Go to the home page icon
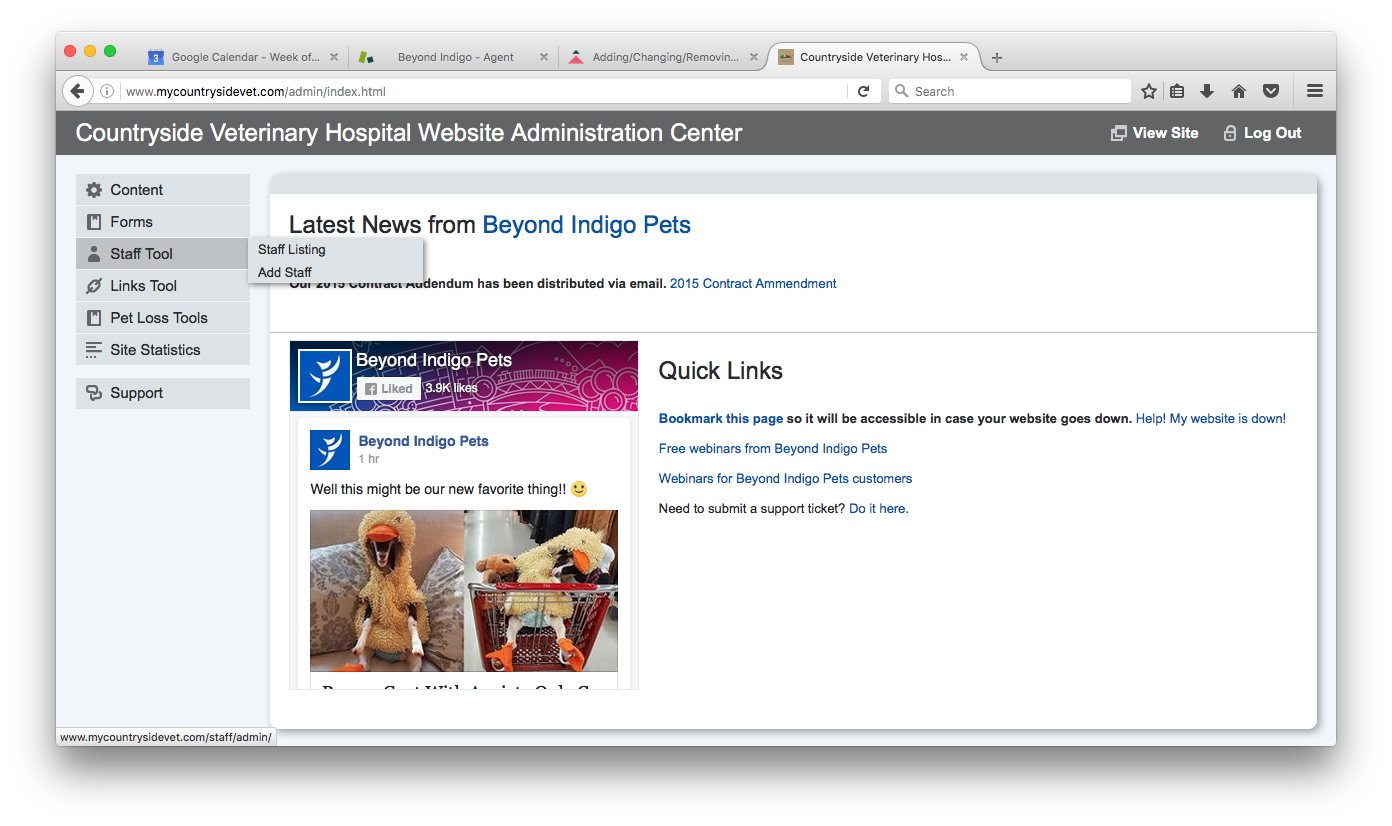1392x826 pixels. coord(1239,91)
